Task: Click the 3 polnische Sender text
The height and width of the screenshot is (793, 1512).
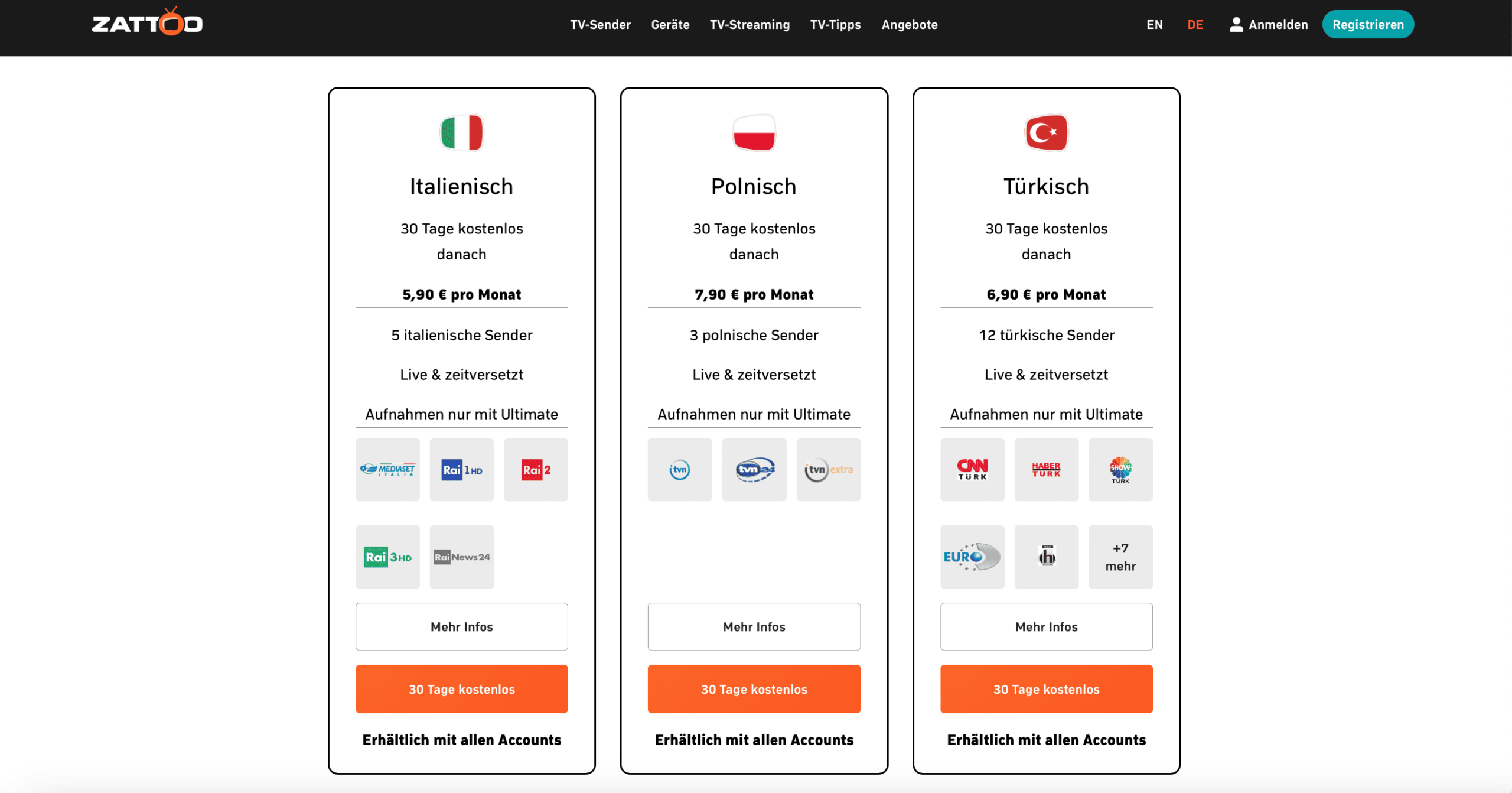Action: point(754,335)
